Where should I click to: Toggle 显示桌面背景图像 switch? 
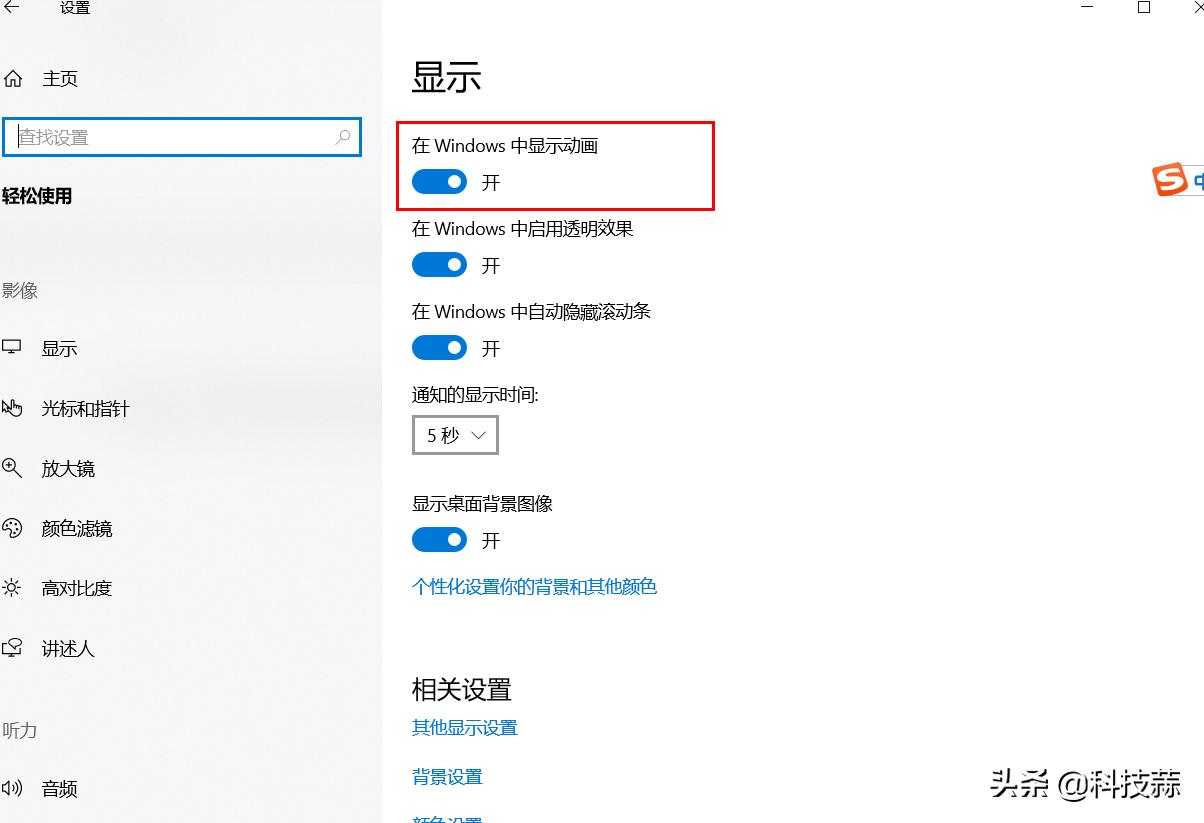tap(439, 539)
